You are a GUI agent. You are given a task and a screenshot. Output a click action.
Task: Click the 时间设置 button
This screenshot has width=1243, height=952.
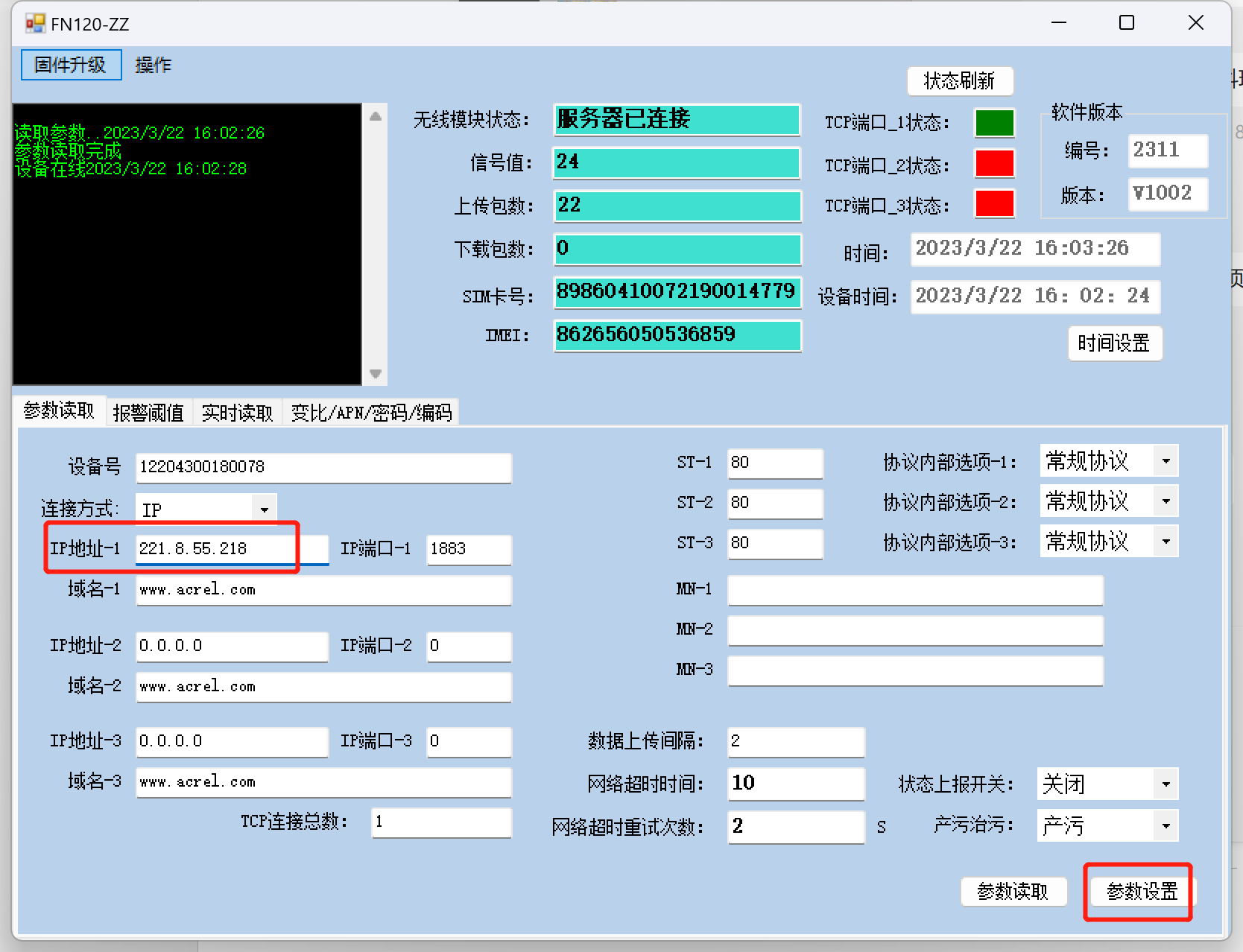(1114, 343)
